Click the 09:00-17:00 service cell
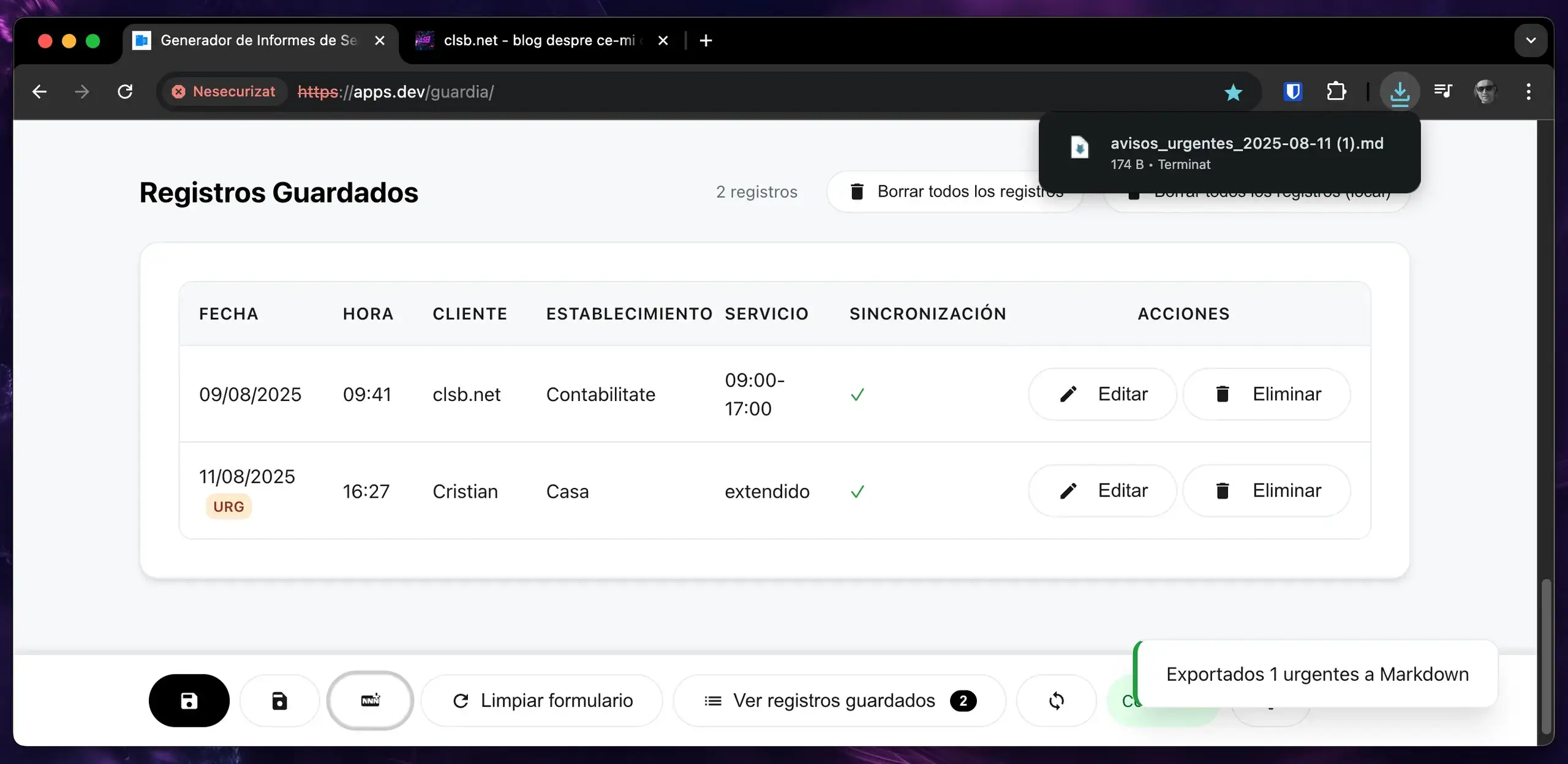The image size is (1568, 764). (755, 394)
